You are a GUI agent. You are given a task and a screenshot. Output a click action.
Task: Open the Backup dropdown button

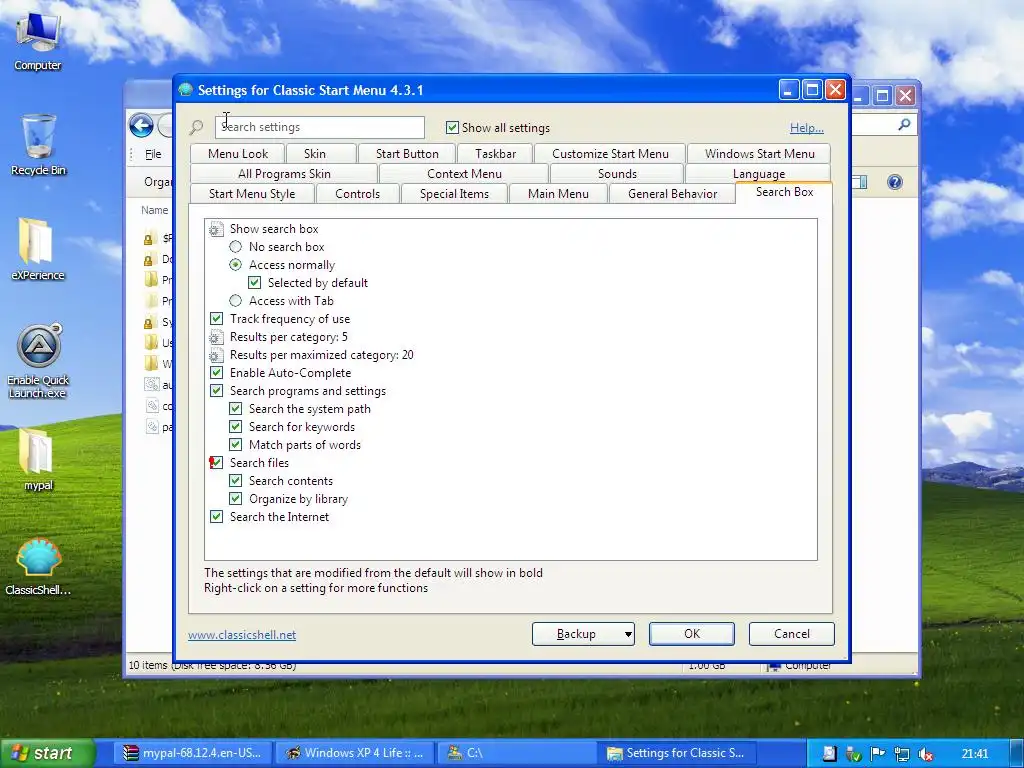point(583,634)
